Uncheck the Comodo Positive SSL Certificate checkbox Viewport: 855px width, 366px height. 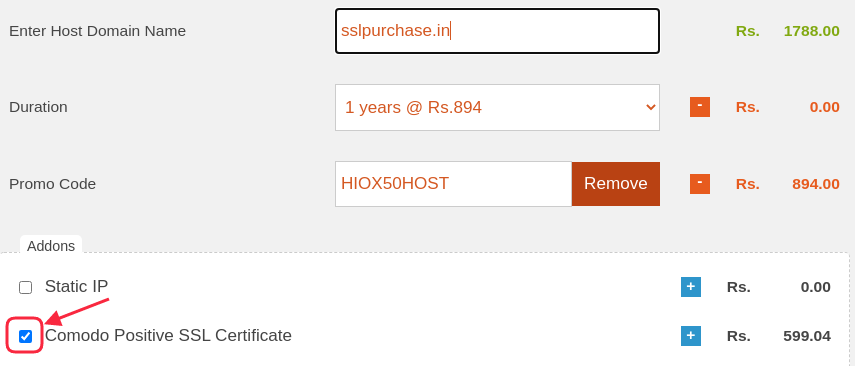[x=25, y=336]
